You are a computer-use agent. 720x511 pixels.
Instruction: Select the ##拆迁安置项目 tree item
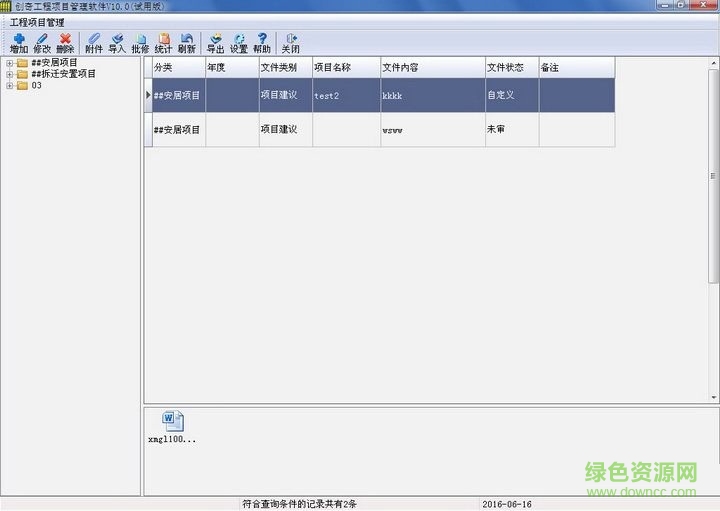click(x=63, y=74)
